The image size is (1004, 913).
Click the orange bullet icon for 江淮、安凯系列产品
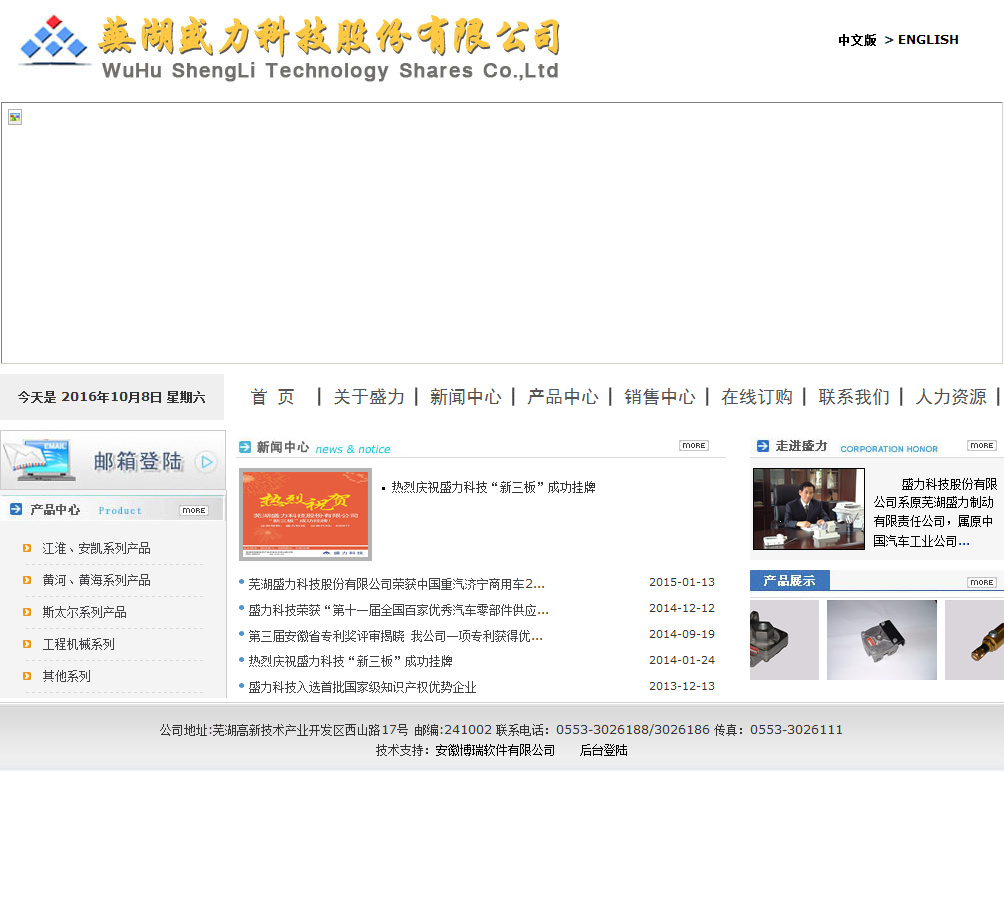[x=27, y=548]
